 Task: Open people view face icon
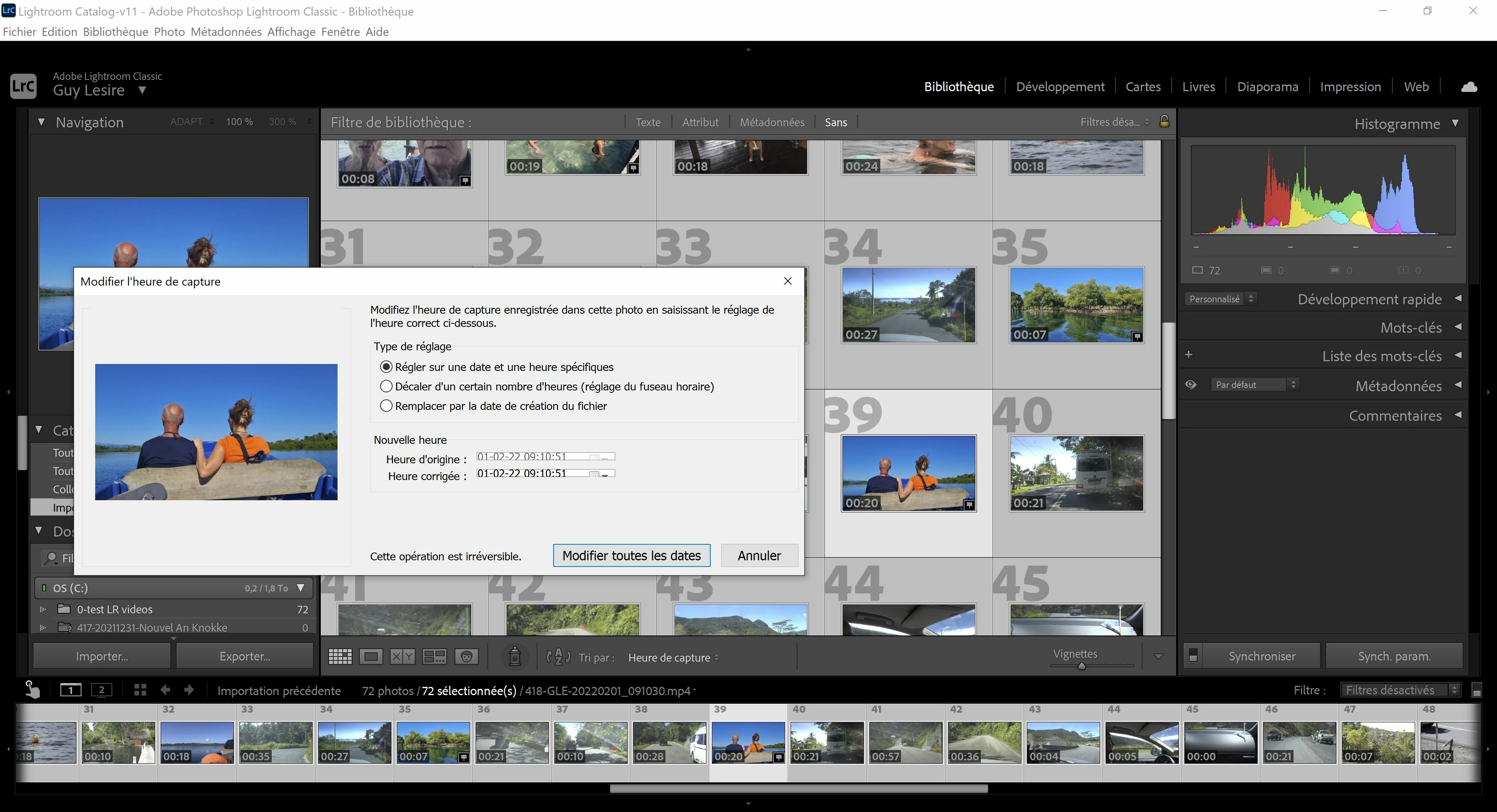(467, 657)
